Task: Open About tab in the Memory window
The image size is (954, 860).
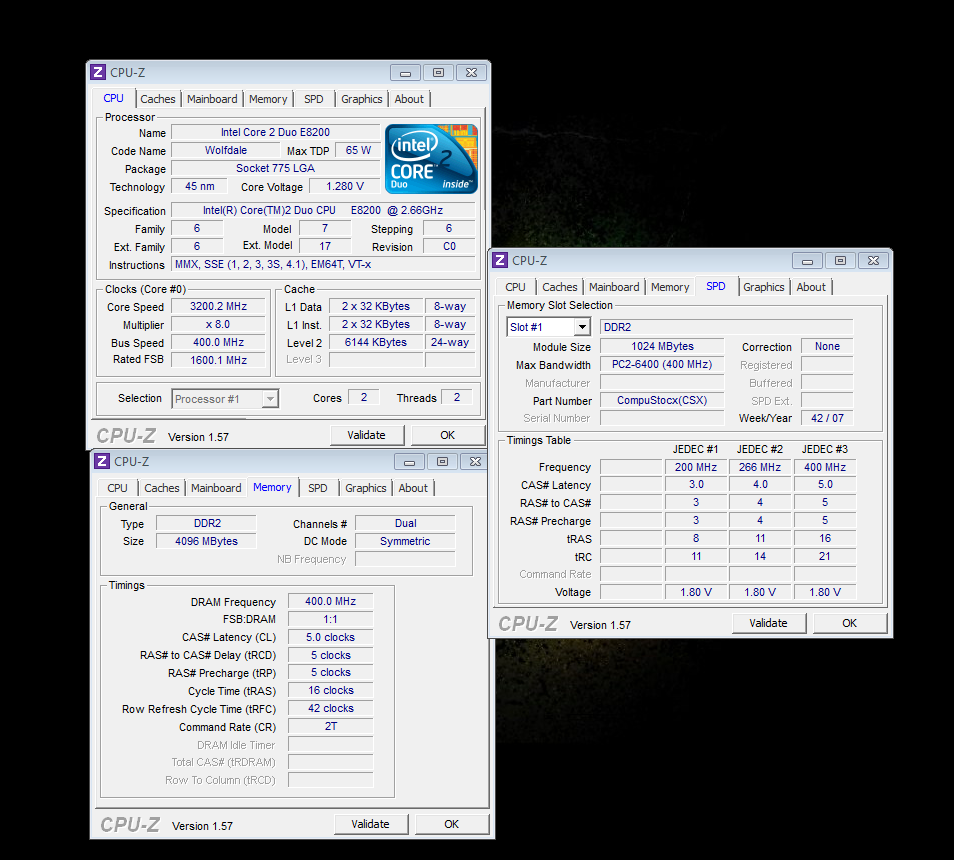Action: [413, 488]
